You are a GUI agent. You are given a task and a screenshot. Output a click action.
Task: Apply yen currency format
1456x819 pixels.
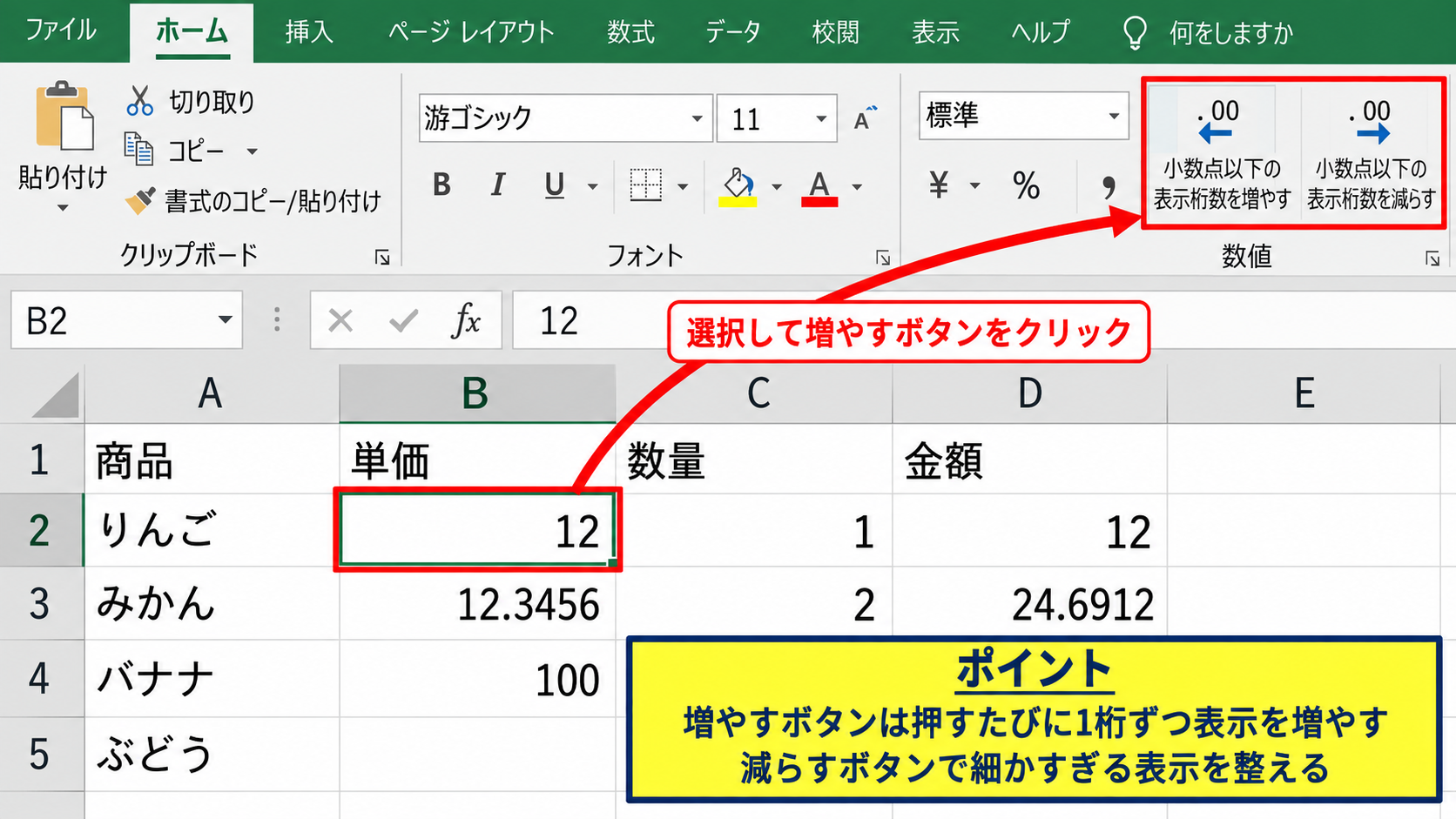click(x=939, y=185)
